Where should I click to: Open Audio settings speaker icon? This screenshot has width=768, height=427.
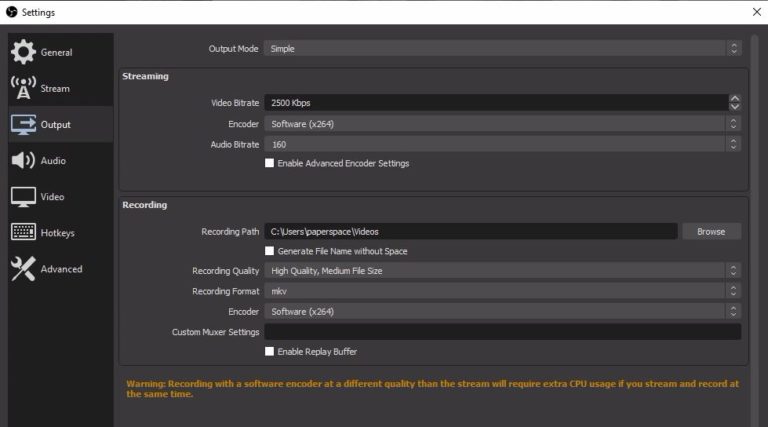click(x=23, y=161)
